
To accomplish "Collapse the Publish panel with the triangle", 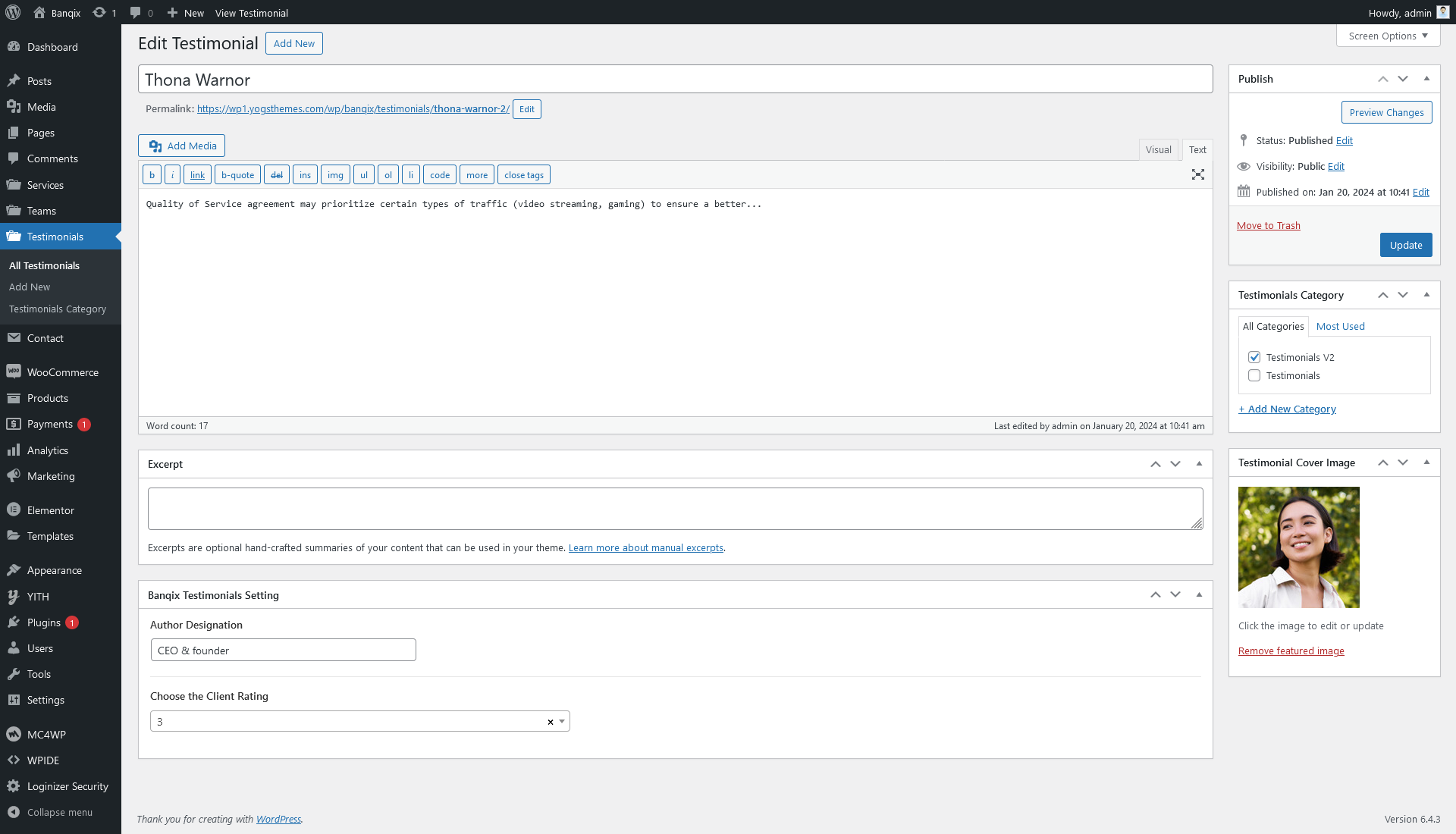I will point(1426,79).
